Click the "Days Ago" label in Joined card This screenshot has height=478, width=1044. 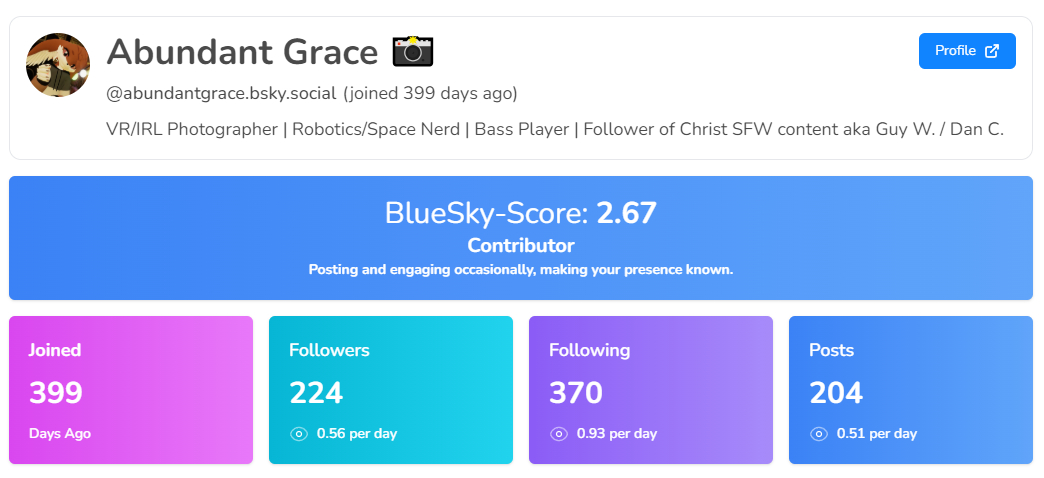(59, 434)
